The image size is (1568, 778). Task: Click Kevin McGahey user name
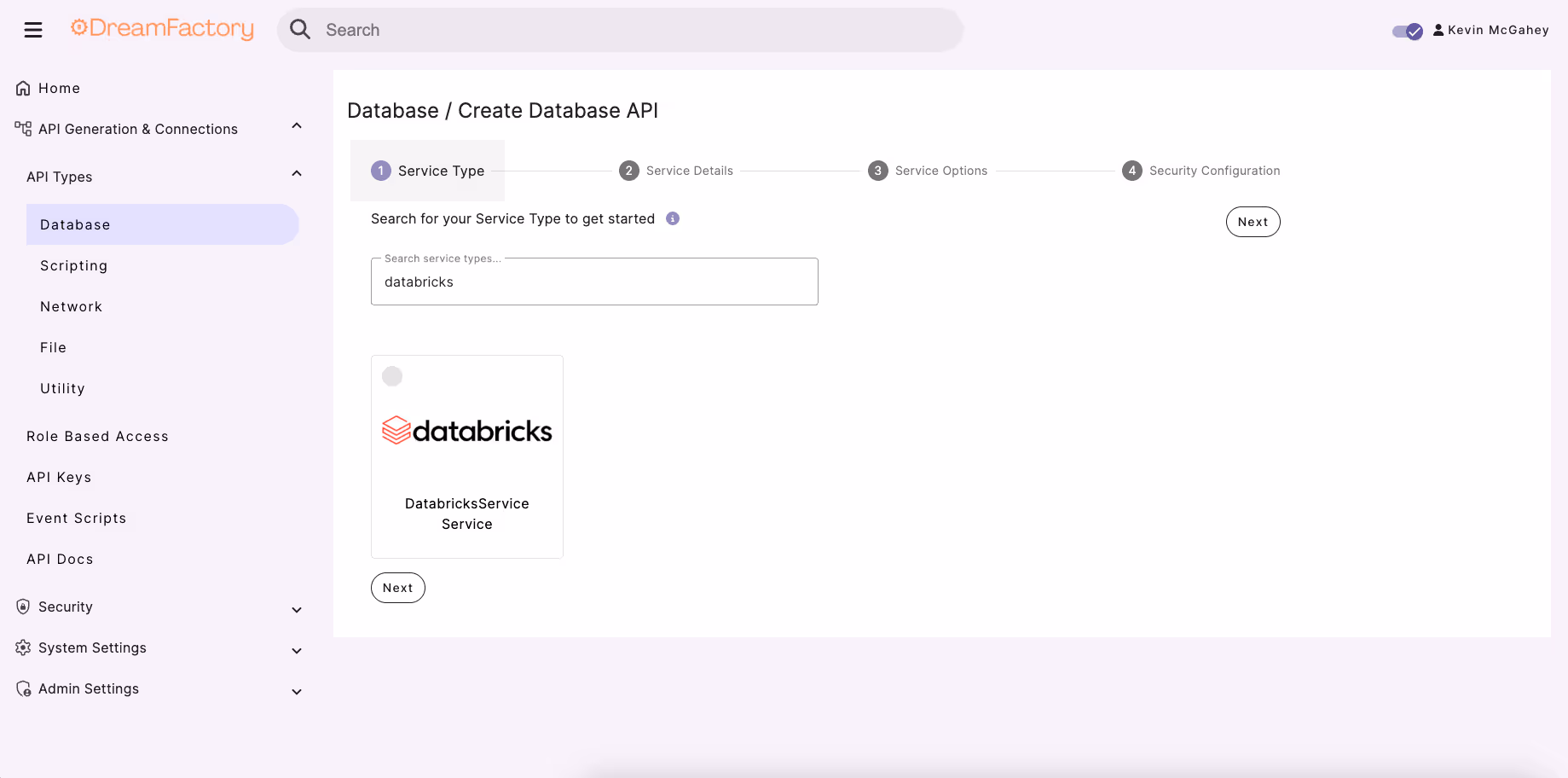coord(1498,30)
